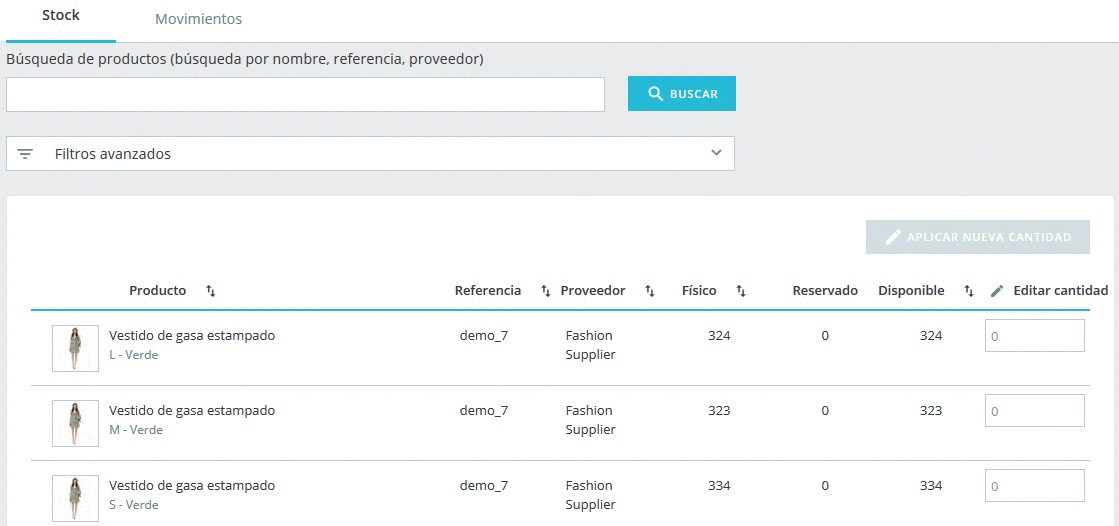Sort by Proveedor arrows icon
This screenshot has height=526, width=1119.
(x=649, y=291)
